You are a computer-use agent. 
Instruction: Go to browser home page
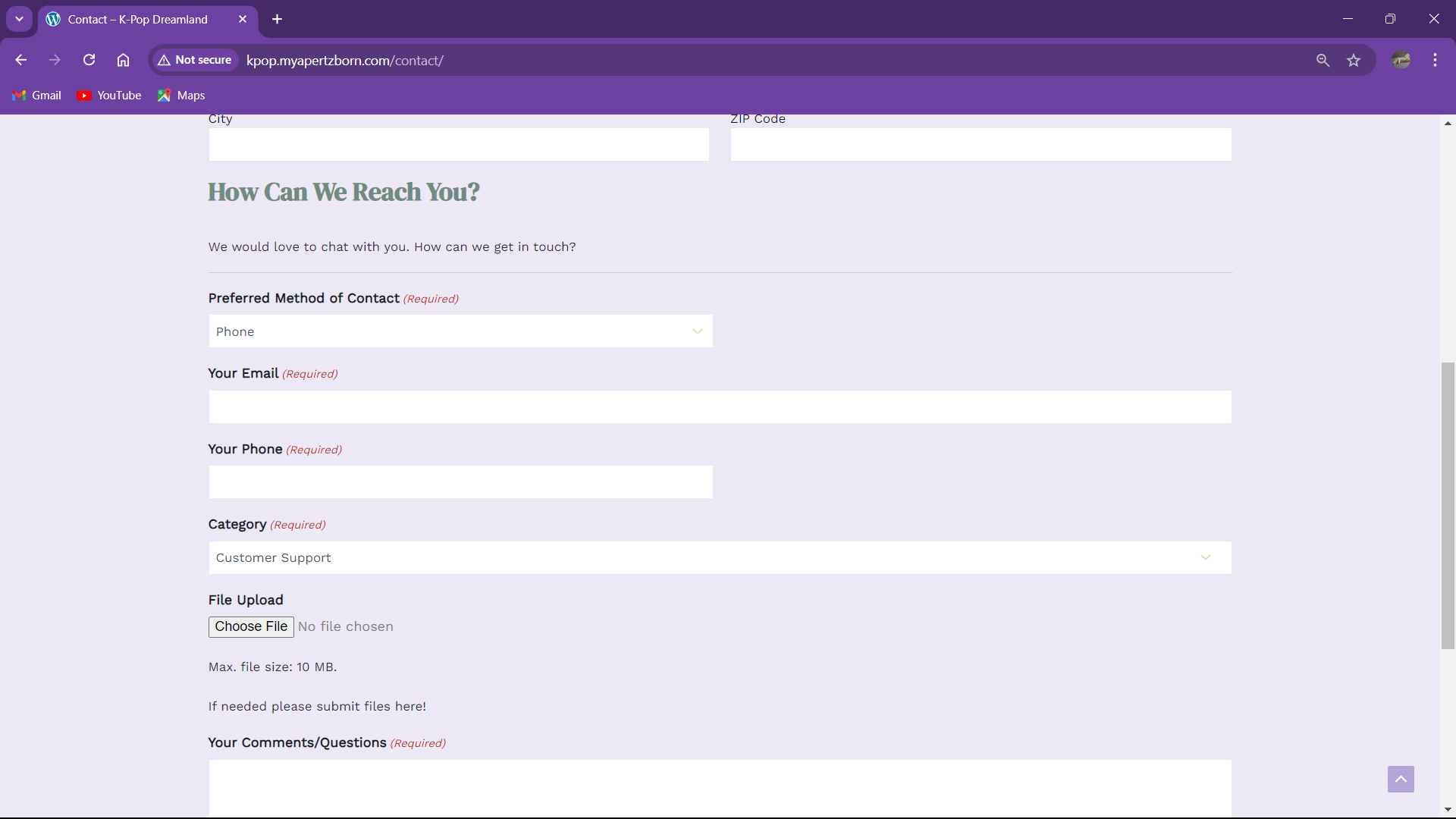click(123, 60)
